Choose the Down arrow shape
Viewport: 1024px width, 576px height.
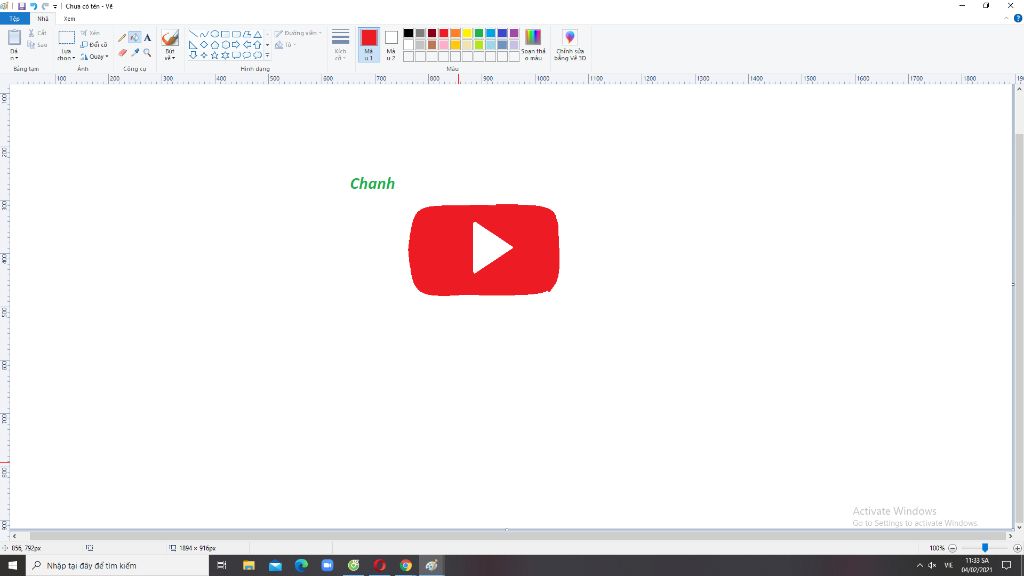coord(193,56)
